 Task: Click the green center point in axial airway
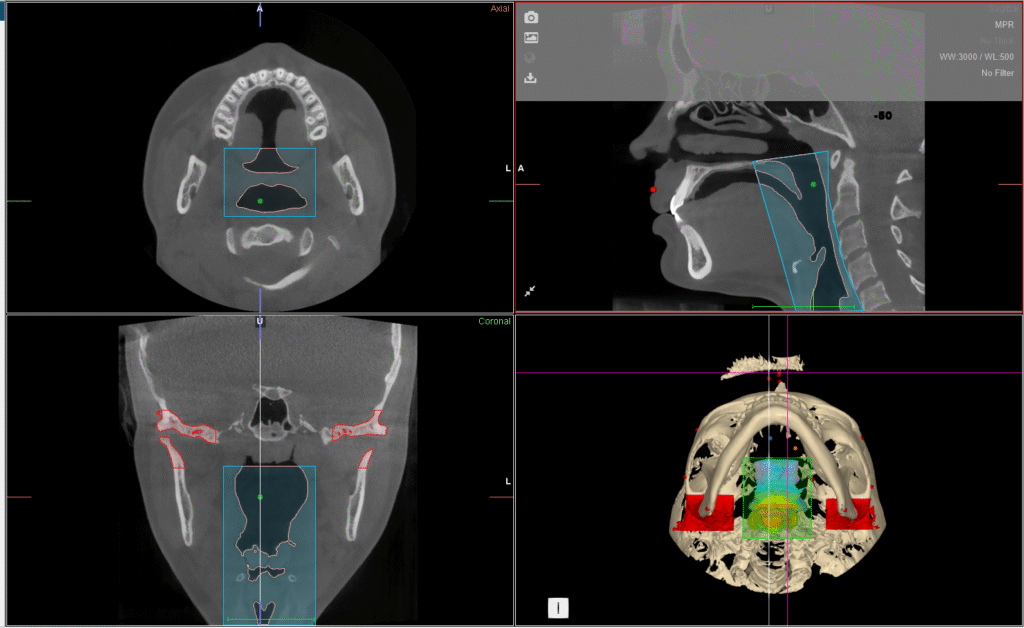pos(260,201)
